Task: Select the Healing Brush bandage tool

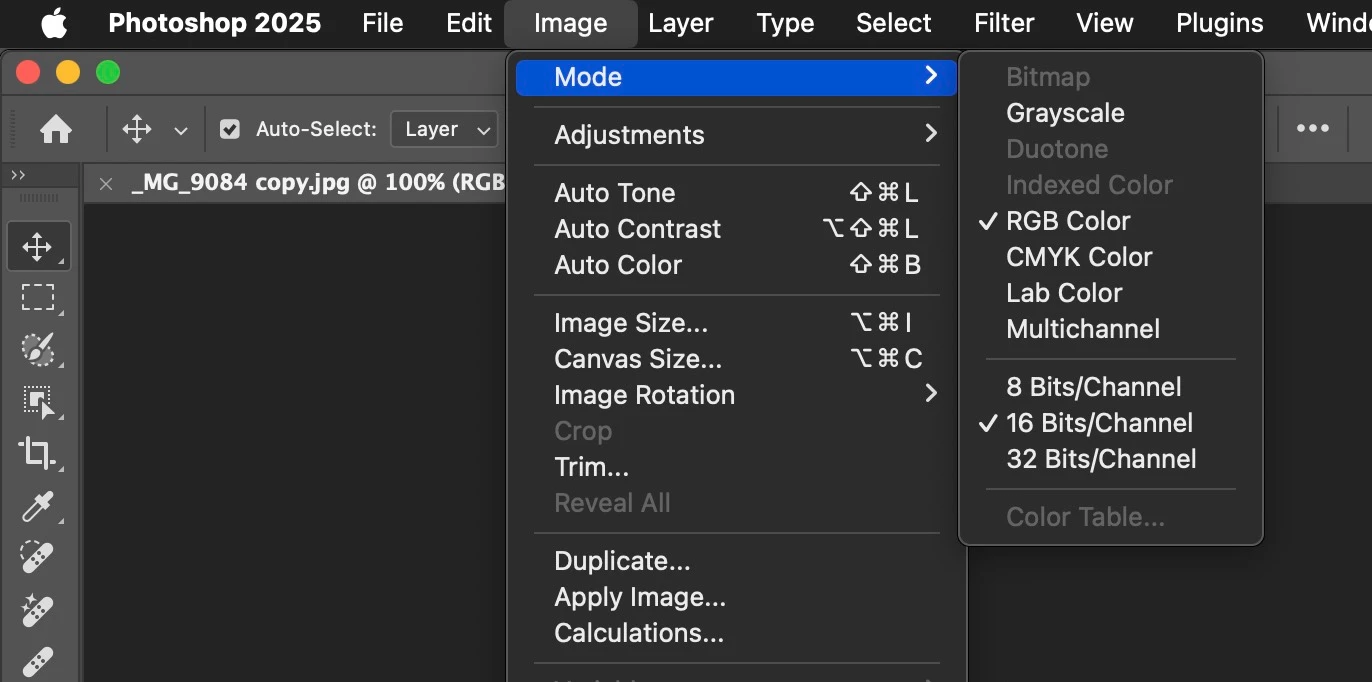Action: (38, 661)
